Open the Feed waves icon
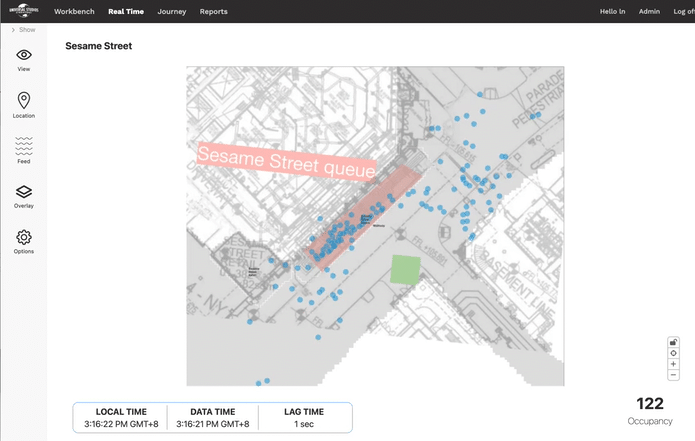 point(24,146)
